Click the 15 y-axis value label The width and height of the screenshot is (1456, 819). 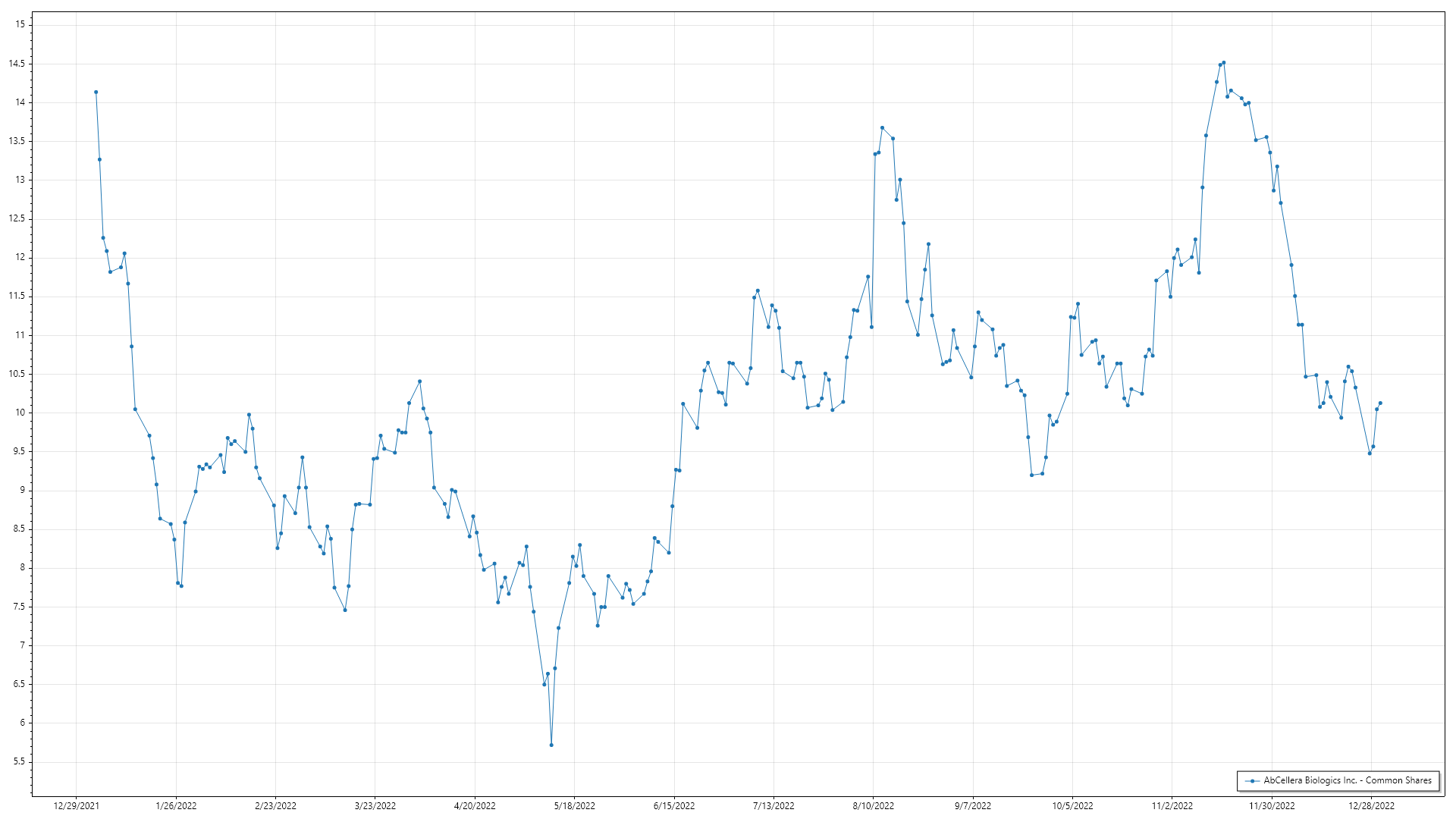(x=20, y=24)
